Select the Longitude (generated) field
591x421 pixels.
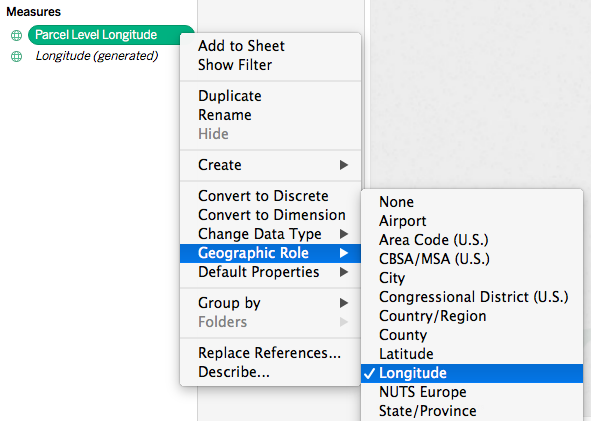(96, 56)
